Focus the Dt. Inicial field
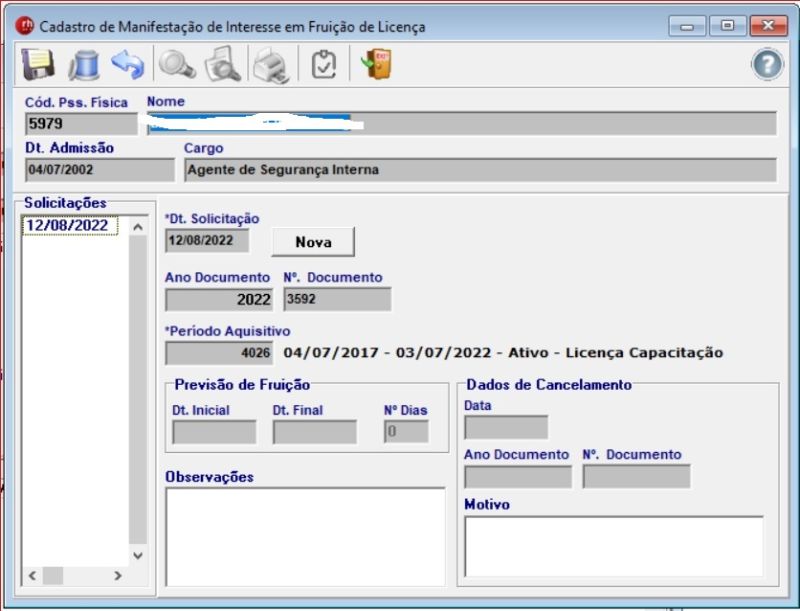The width and height of the screenshot is (800, 611). click(214, 432)
